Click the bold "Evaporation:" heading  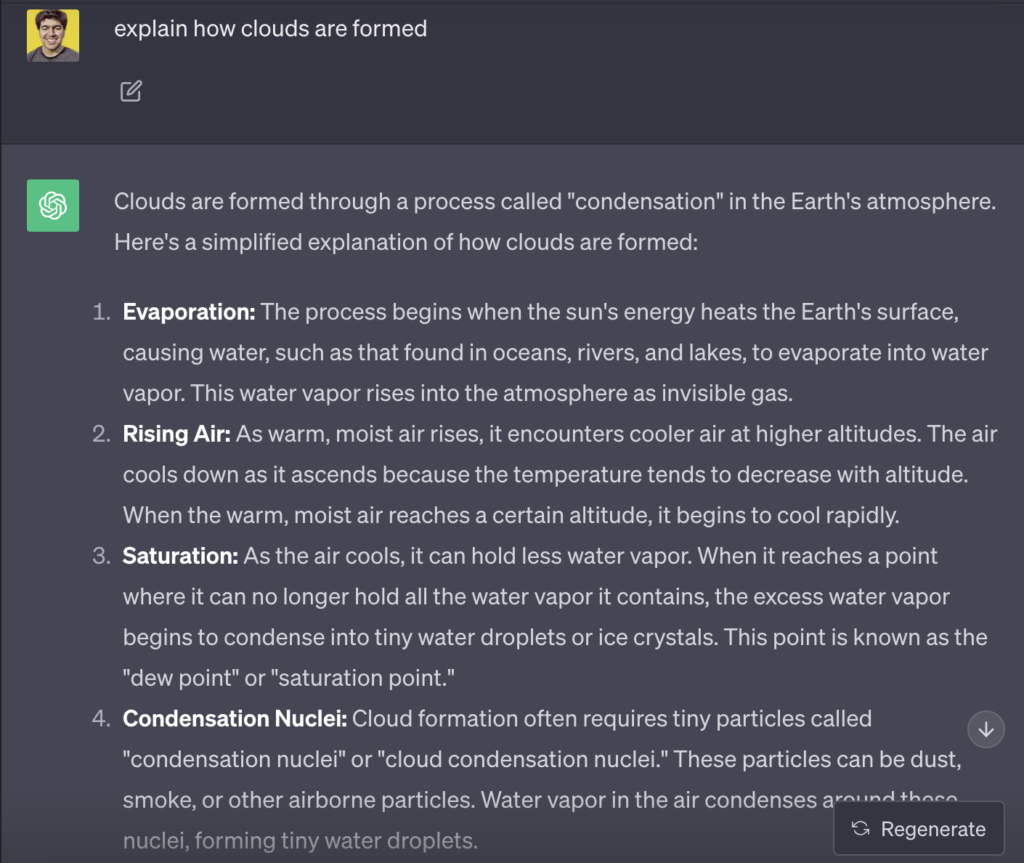click(189, 312)
